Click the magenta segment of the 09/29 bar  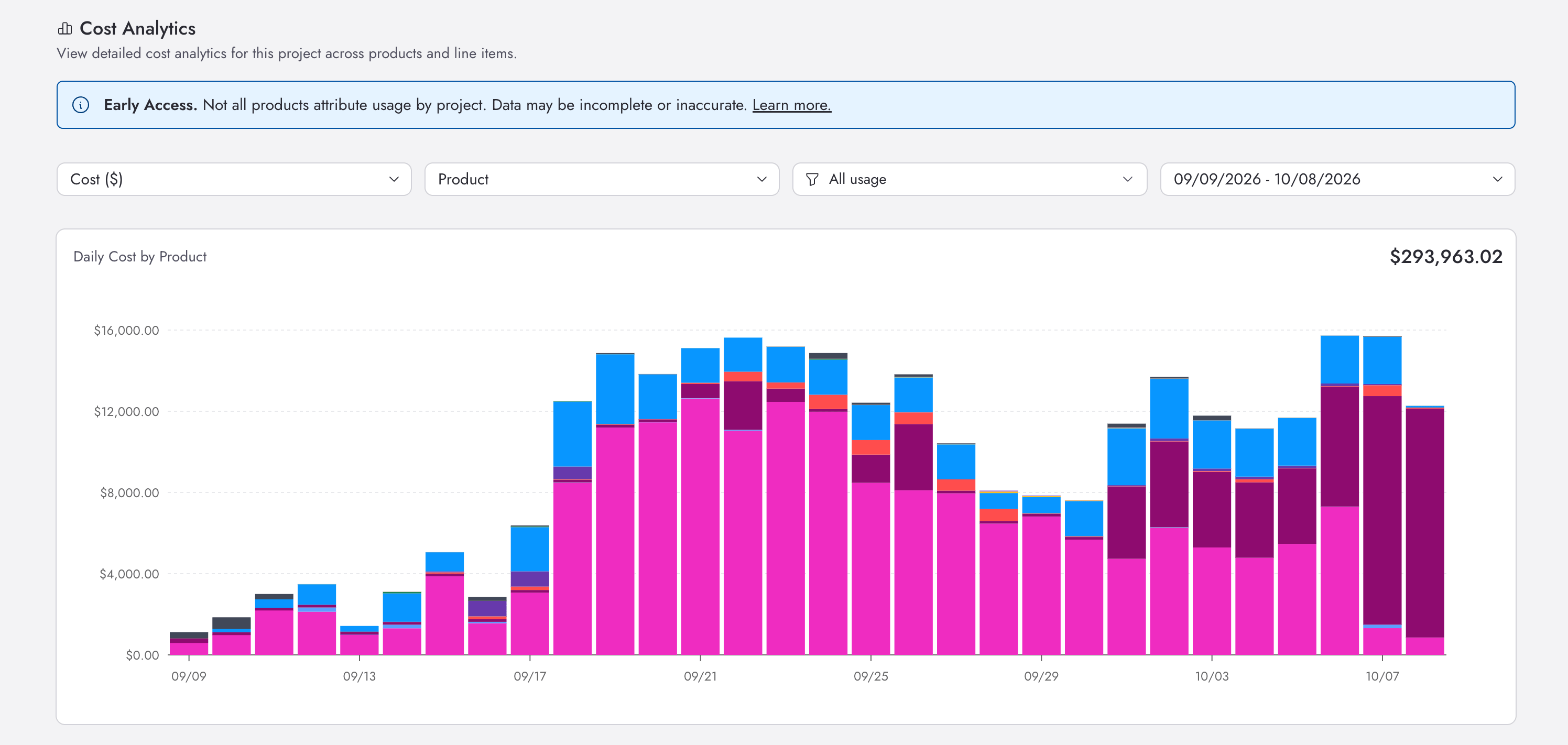coord(1041,586)
